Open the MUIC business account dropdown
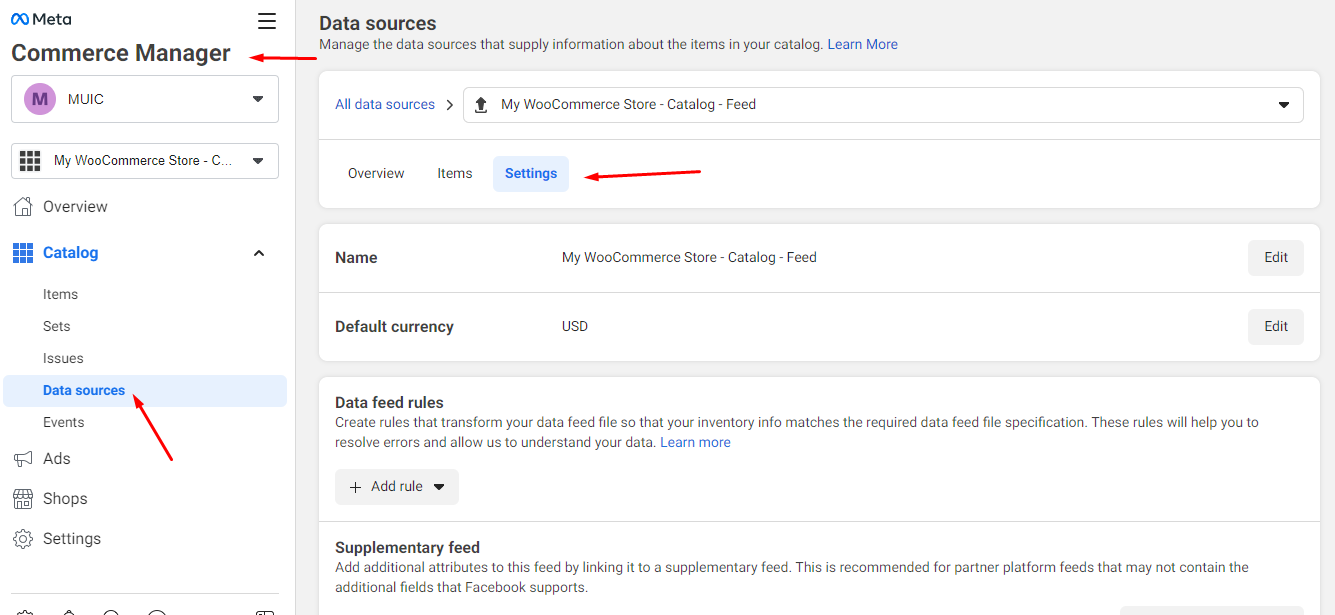Image resolution: width=1335 pixels, height=615 pixels. coord(145,99)
